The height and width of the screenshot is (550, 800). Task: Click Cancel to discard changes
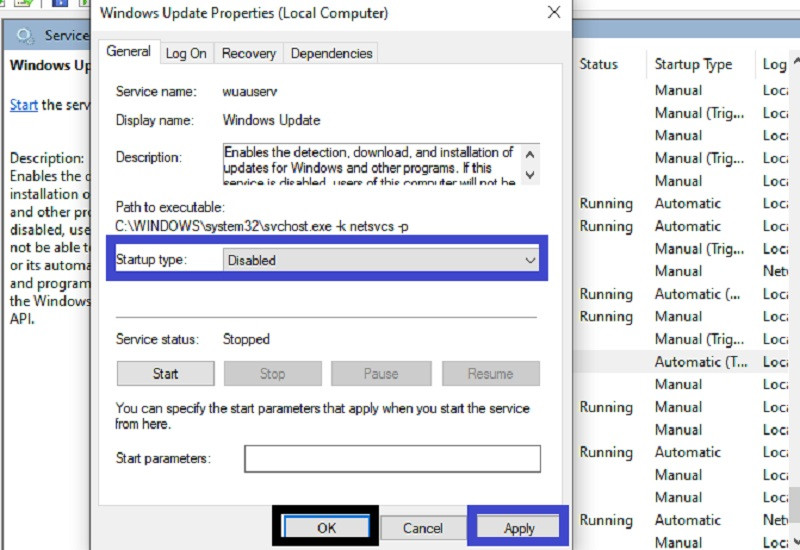423,527
